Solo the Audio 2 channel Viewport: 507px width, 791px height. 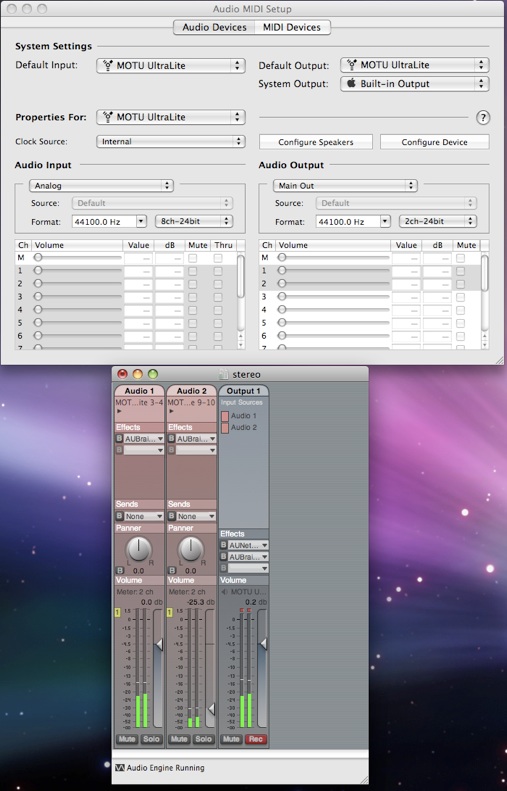pos(203,739)
